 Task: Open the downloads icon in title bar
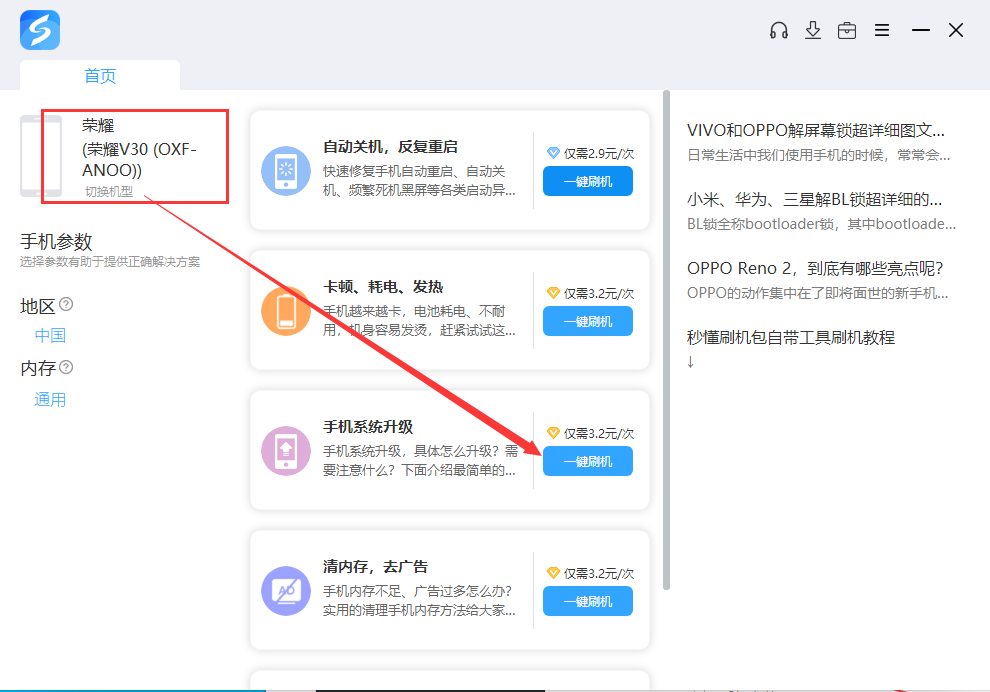[x=813, y=30]
